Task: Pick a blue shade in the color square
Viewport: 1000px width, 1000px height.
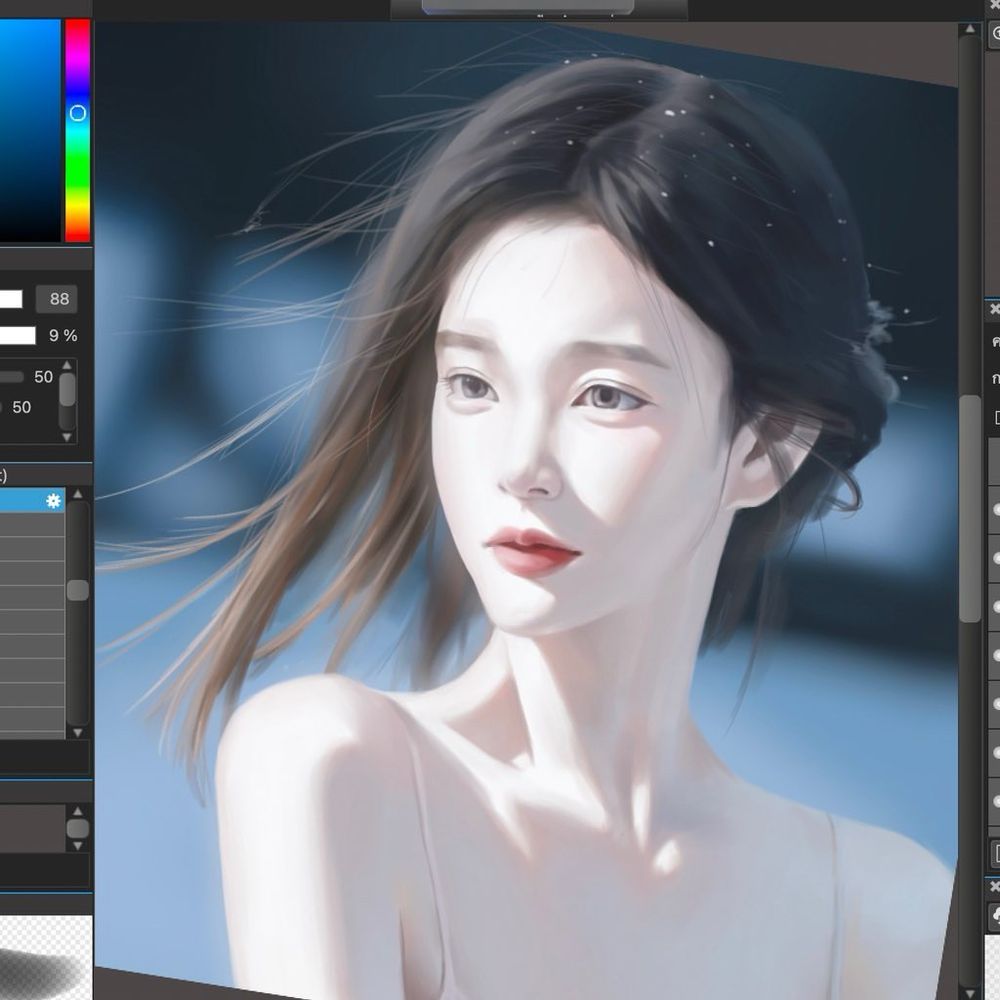Action: (x=30, y=130)
